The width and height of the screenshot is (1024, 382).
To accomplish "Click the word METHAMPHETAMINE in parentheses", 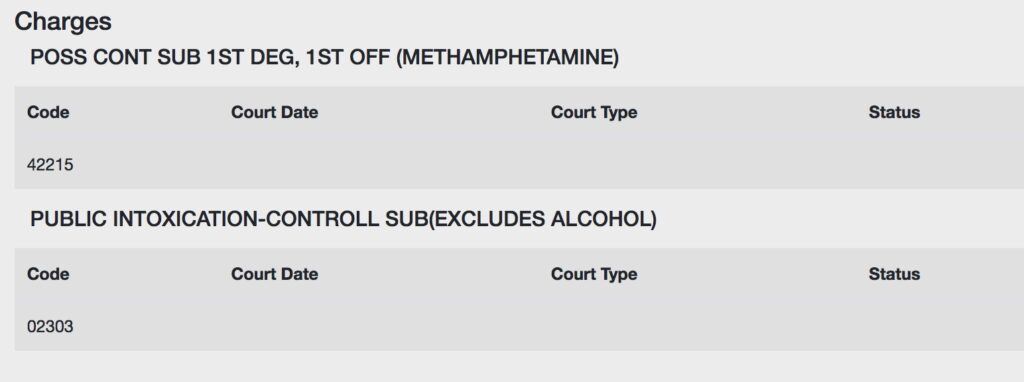I will point(507,57).
